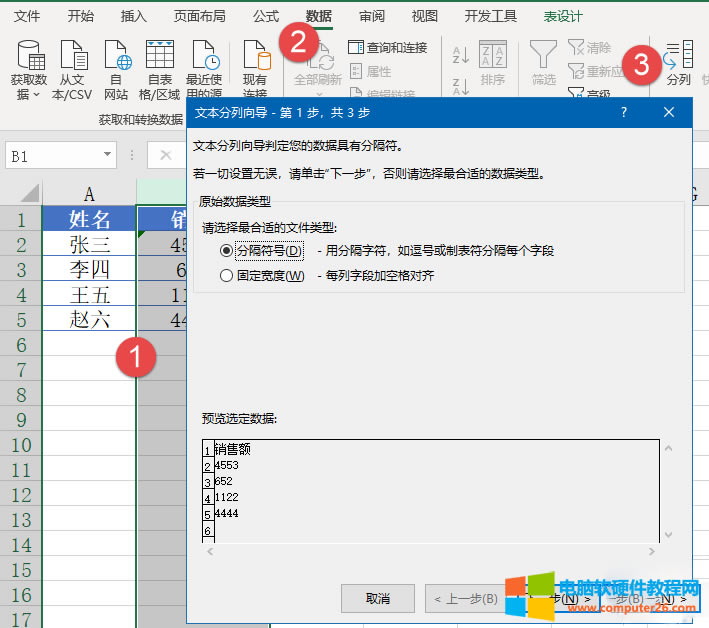Select the 固定宽度 radio option

pos(227,276)
